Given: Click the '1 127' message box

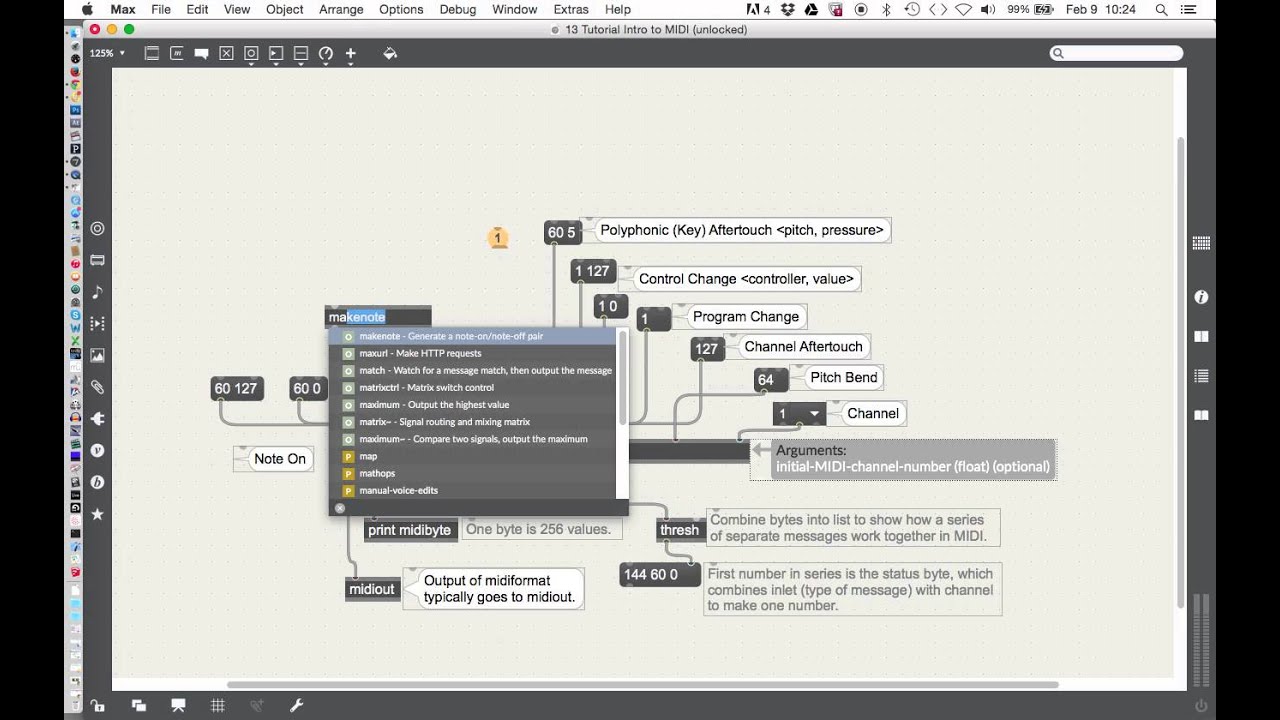Looking at the screenshot, I should tap(592, 271).
